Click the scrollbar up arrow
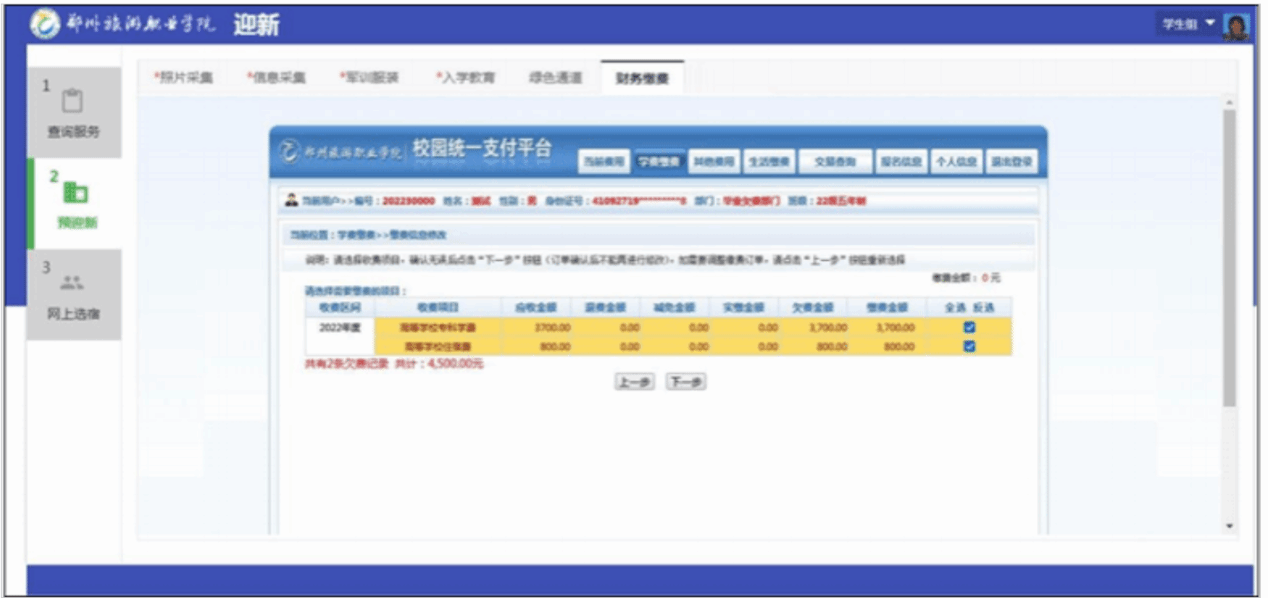The width and height of the screenshot is (1268, 598). 1229,102
